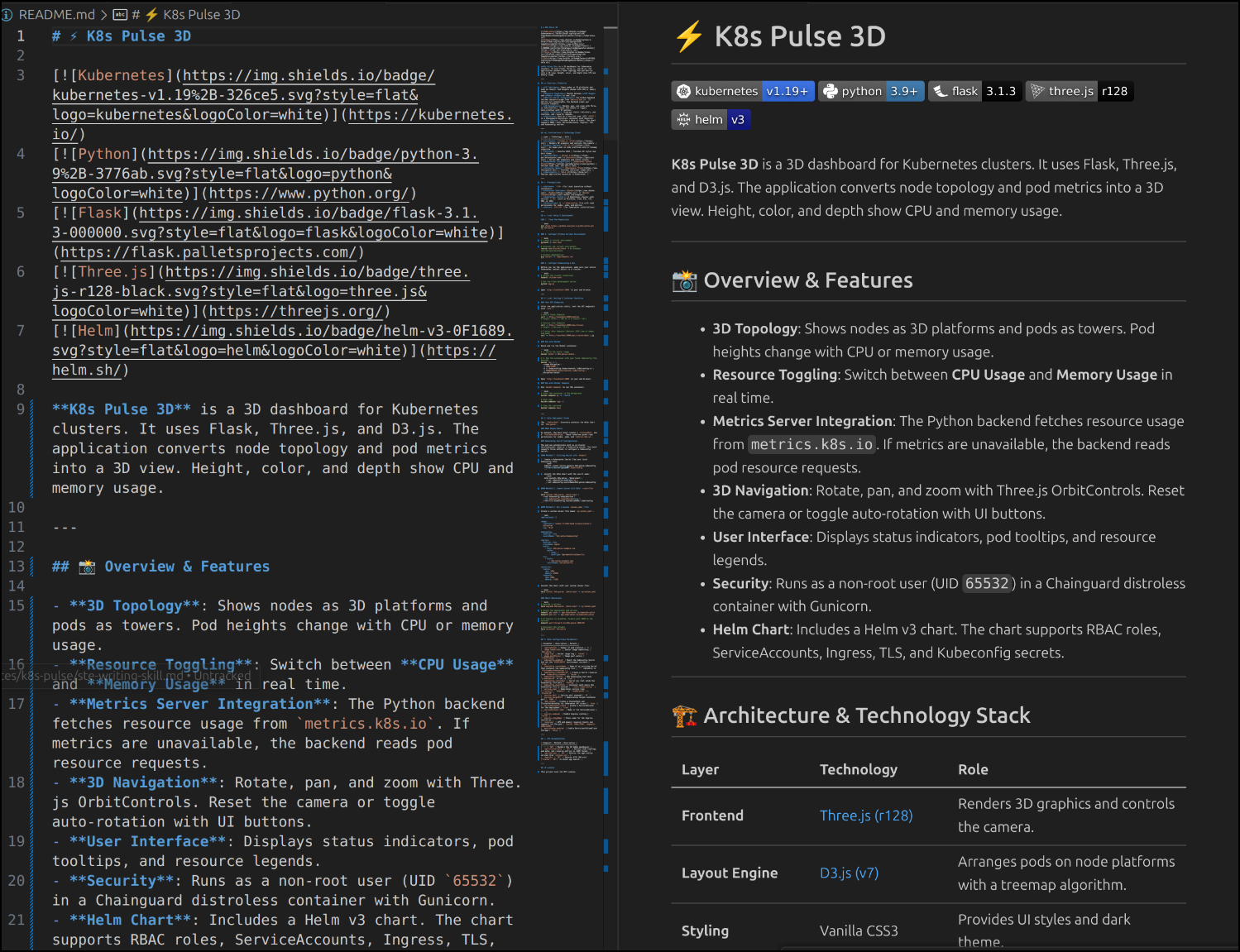Open the Three.js (r128) link in the table

click(866, 816)
